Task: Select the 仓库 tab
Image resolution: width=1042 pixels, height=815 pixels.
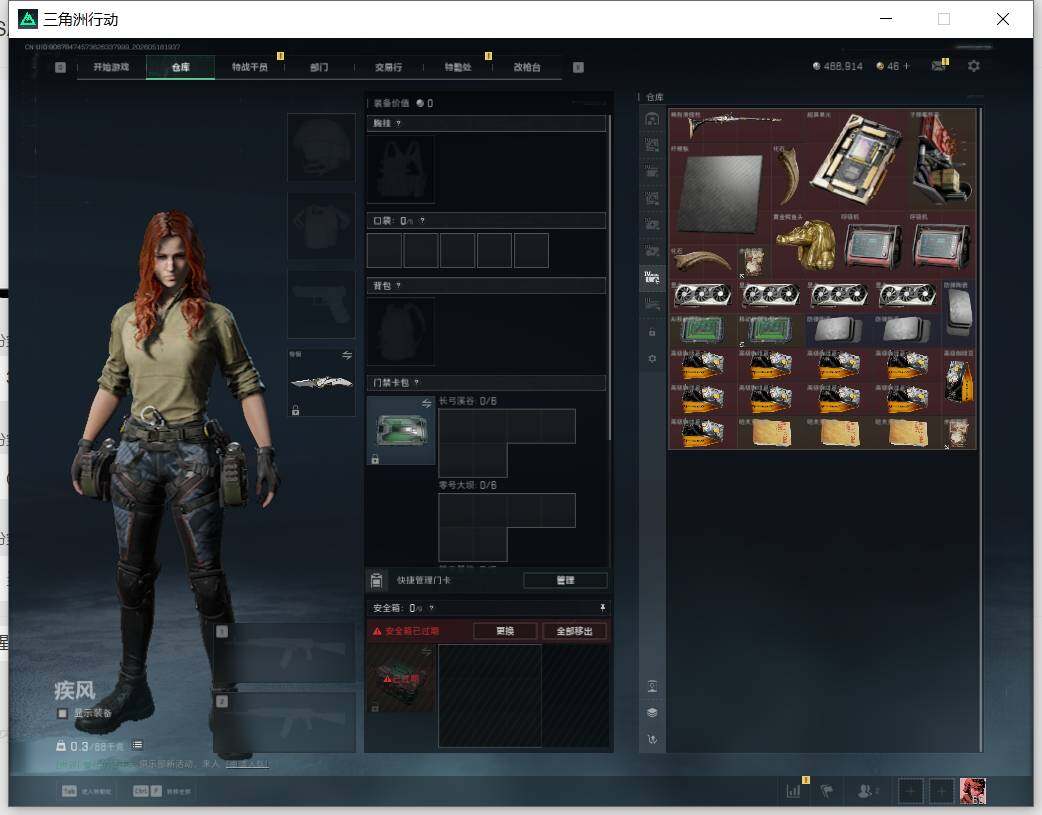Action: pos(180,67)
